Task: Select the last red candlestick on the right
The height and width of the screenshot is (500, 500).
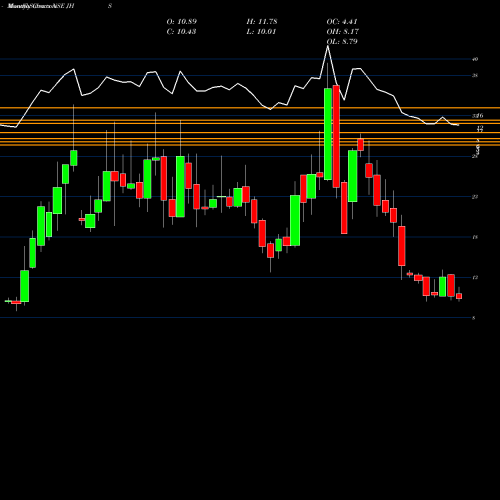Action: point(459,296)
